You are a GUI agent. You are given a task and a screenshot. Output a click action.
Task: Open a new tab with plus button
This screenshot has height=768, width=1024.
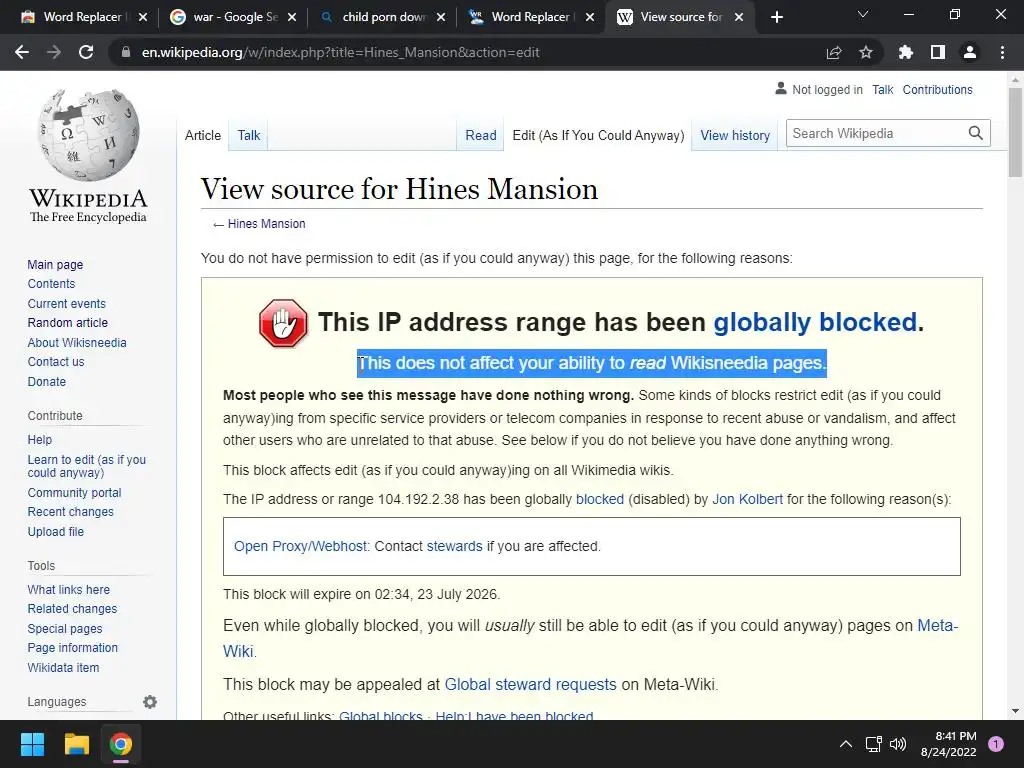[776, 17]
